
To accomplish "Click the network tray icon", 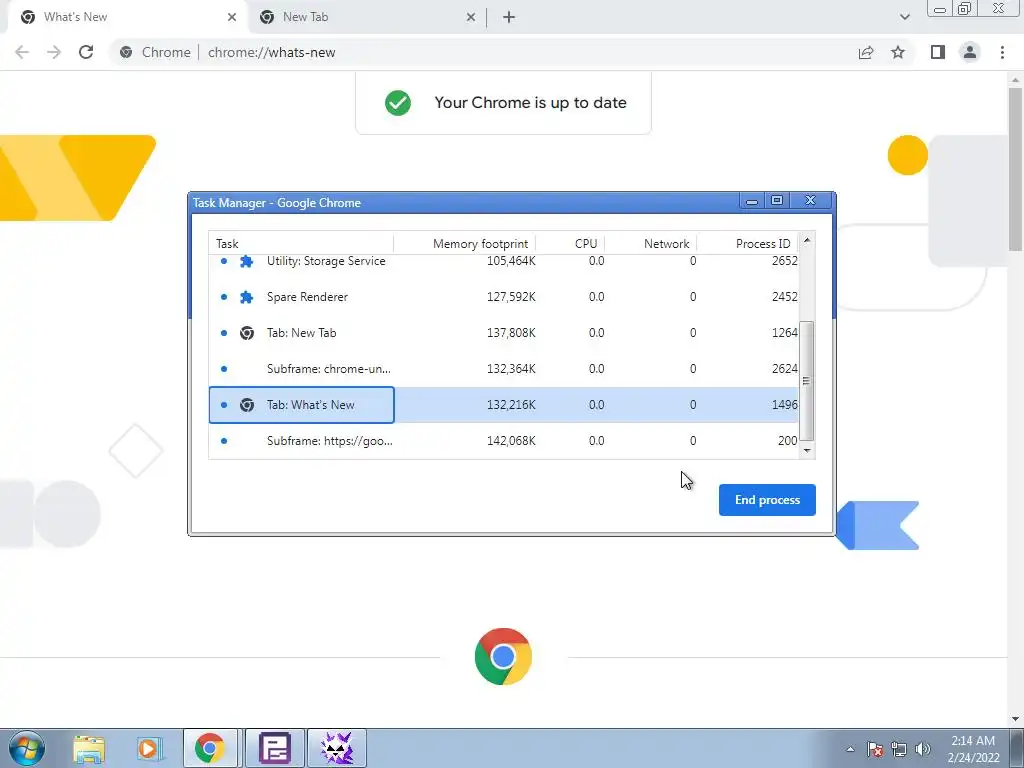I will click(899, 749).
